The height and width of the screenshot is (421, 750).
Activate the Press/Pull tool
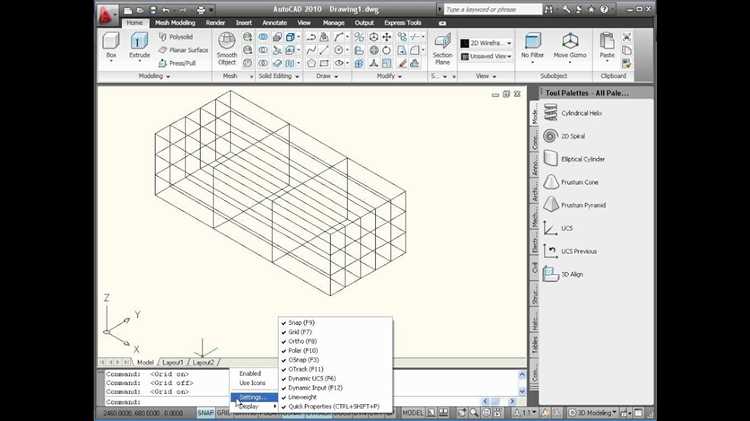click(x=177, y=63)
